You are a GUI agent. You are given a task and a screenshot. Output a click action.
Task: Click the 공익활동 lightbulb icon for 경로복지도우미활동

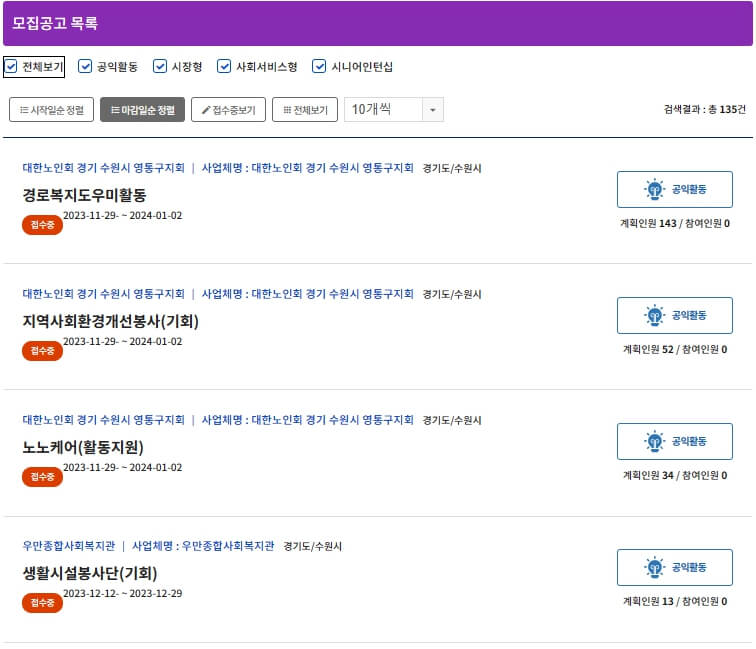click(654, 189)
